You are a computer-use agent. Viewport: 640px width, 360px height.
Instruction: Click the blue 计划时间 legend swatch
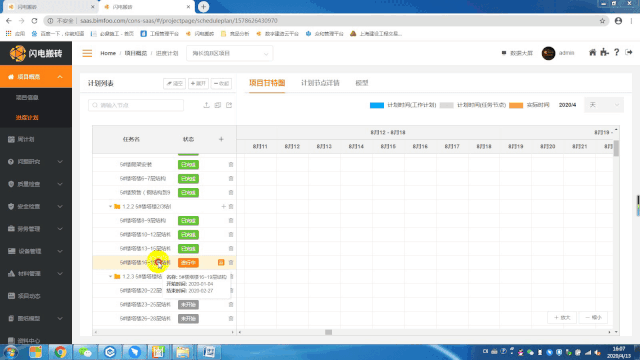tap(377, 105)
